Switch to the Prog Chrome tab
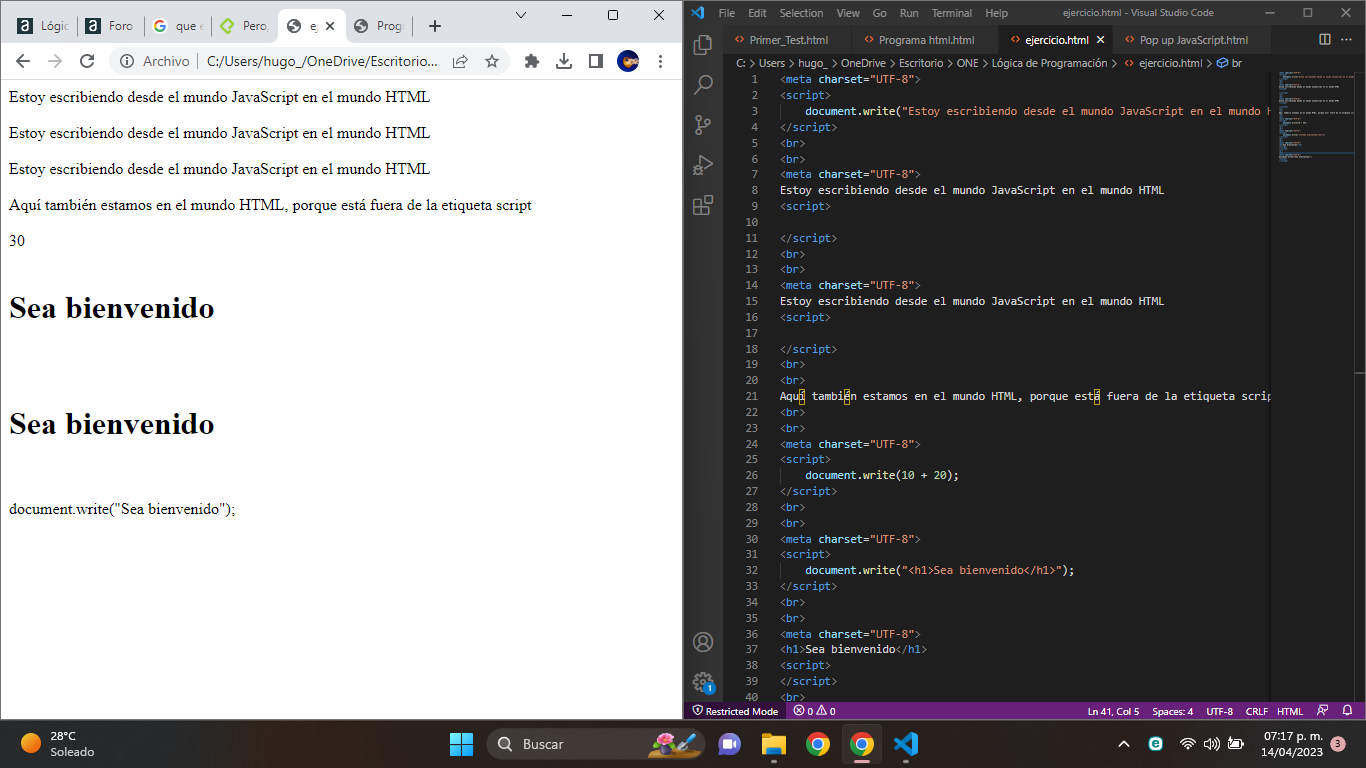The image size is (1366, 768). tap(378, 26)
